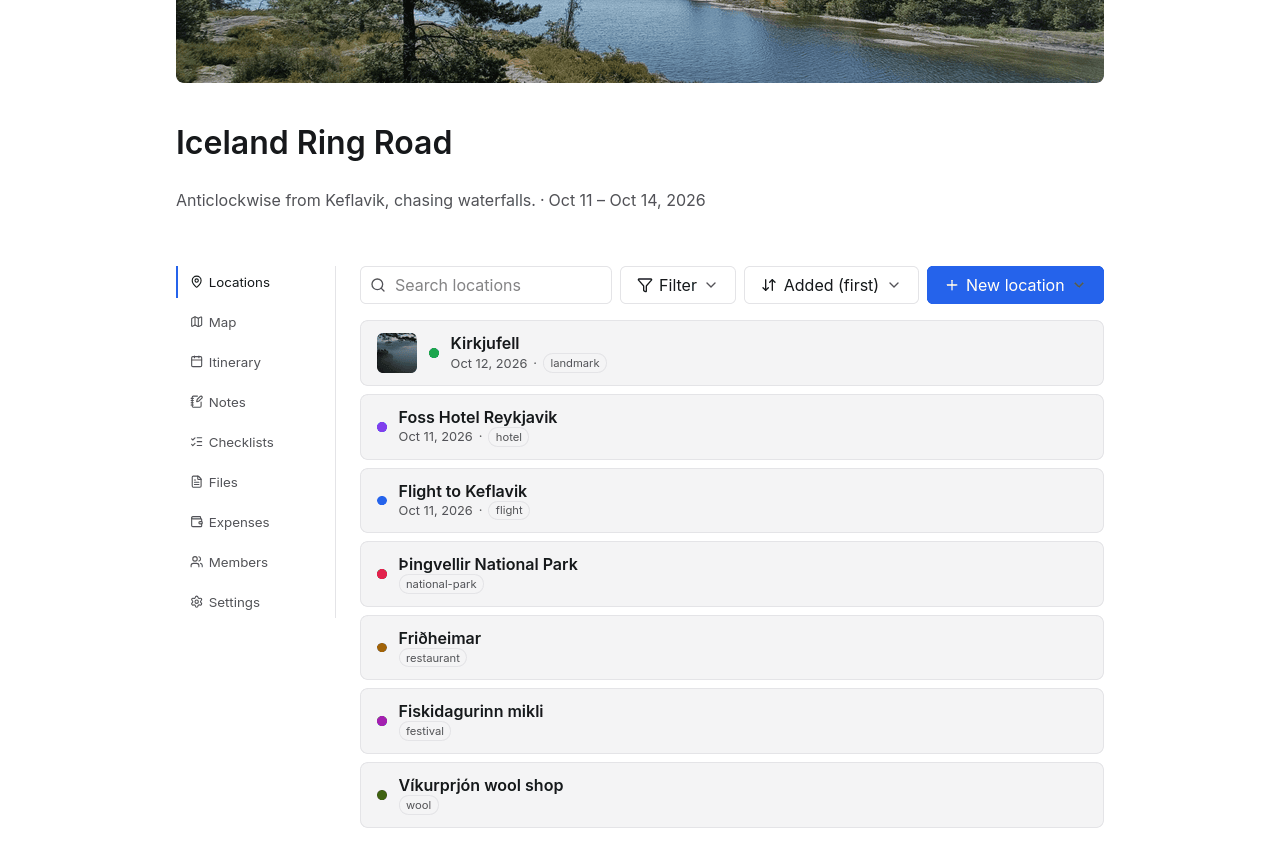
Task: Open Þingvellir National Park location
Action: [732, 574]
